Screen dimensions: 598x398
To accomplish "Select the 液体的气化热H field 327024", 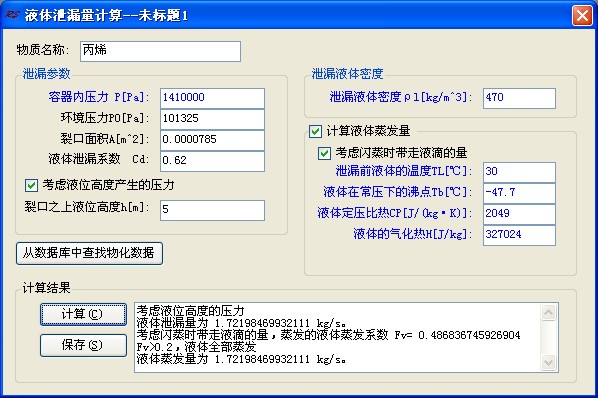I will 519,235.
